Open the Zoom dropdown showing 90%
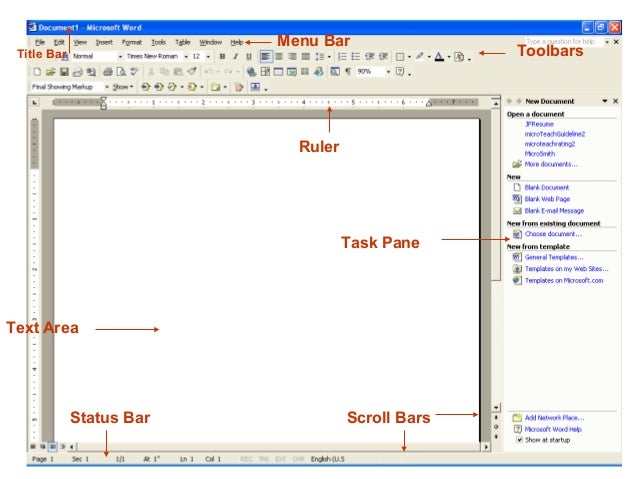 coord(388,72)
